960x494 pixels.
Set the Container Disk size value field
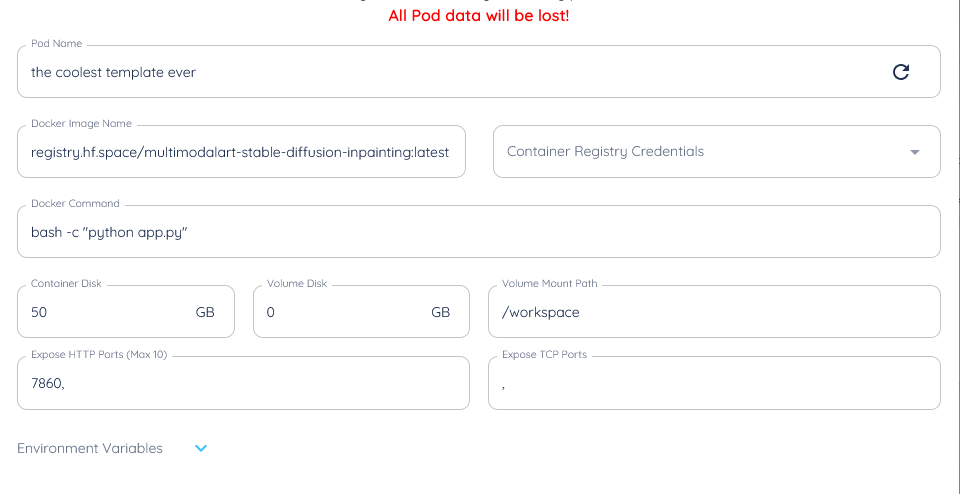coord(126,312)
